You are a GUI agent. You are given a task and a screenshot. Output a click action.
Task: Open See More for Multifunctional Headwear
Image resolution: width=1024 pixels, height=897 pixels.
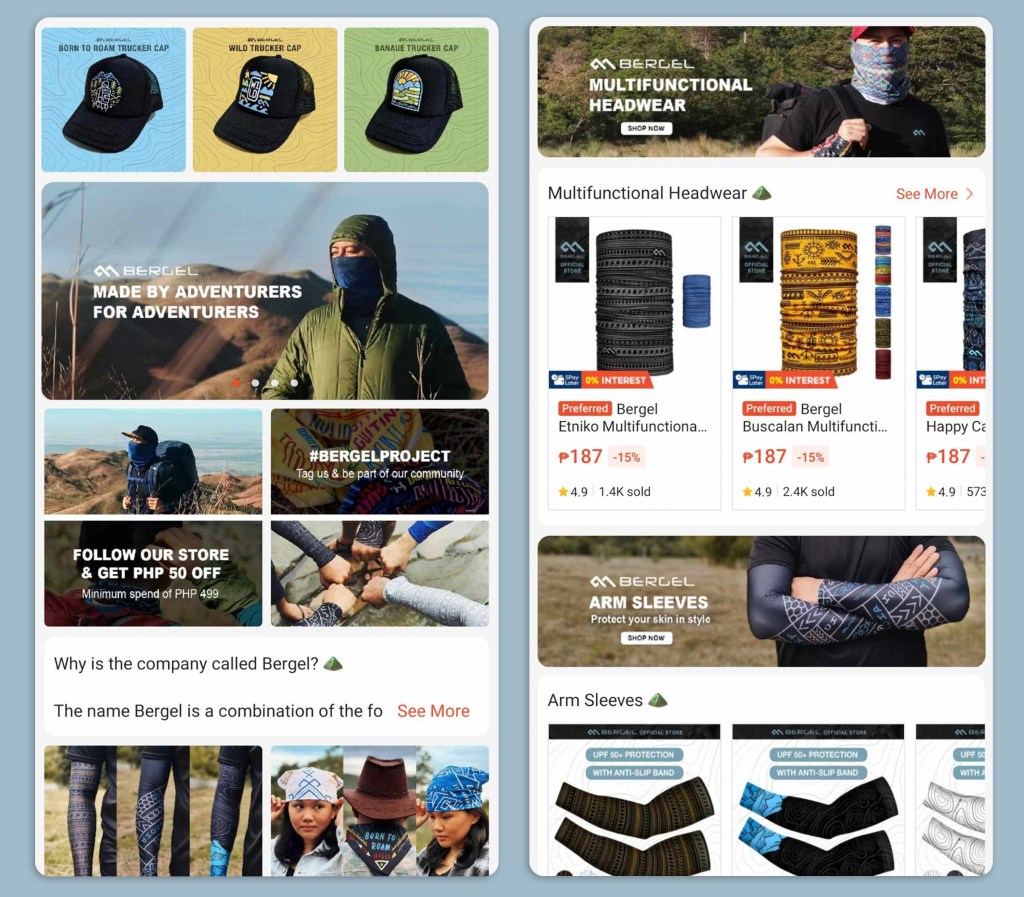tap(927, 194)
